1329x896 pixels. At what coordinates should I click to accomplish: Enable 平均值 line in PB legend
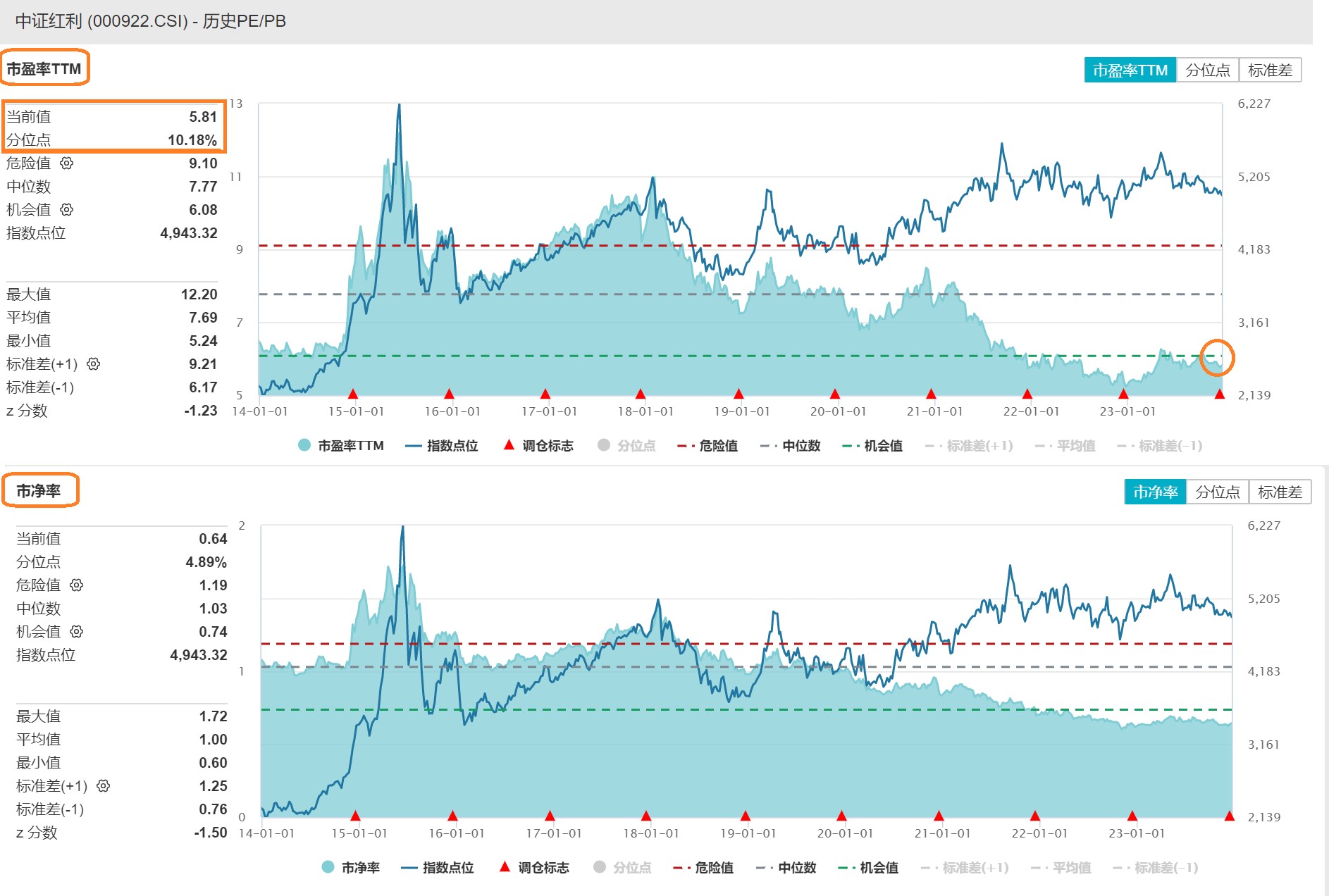1061,868
